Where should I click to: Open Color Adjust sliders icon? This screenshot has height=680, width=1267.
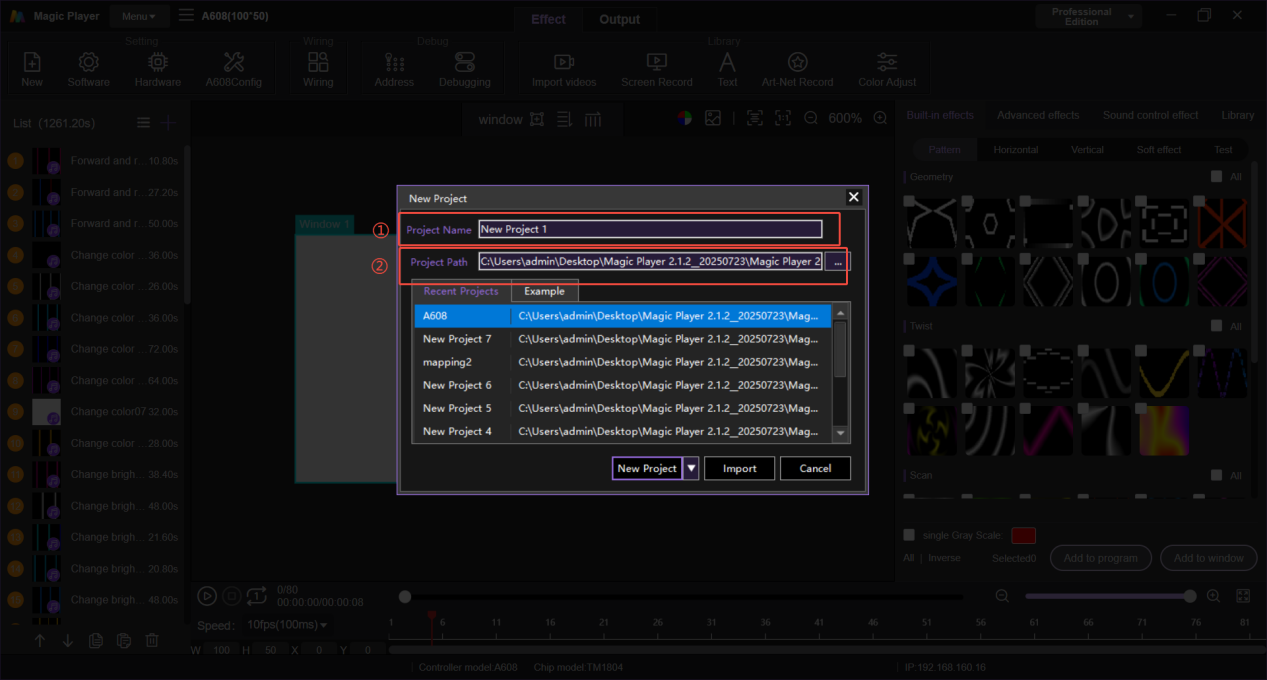click(x=887, y=62)
